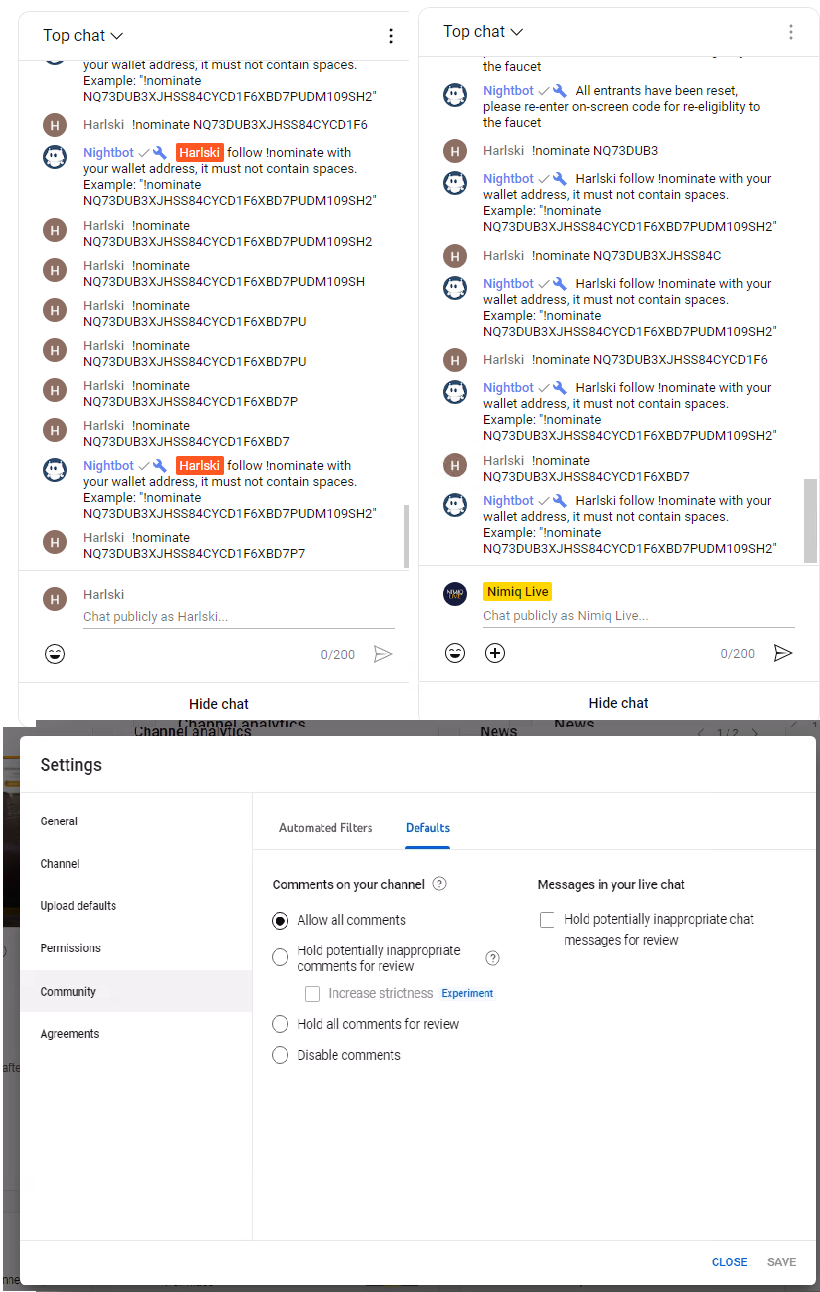Open three-dot menu in Nimiq Live chat
The height and width of the screenshot is (1292, 820).
pos(790,32)
